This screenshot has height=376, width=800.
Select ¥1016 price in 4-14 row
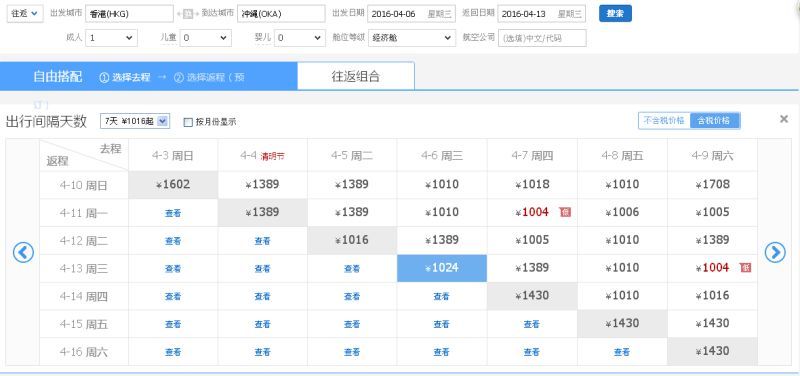click(x=712, y=296)
